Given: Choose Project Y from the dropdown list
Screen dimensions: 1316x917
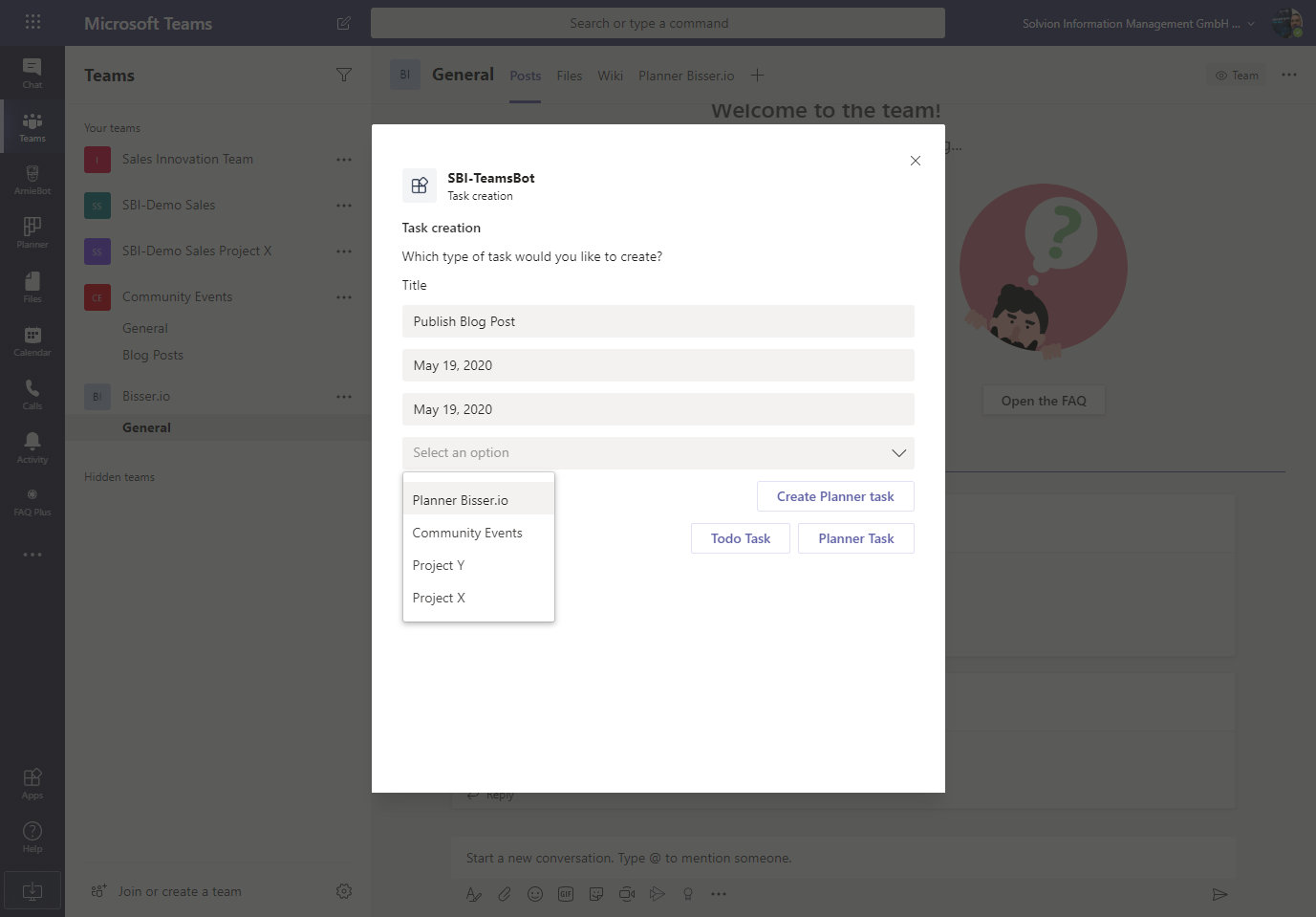Looking at the screenshot, I should [x=479, y=565].
